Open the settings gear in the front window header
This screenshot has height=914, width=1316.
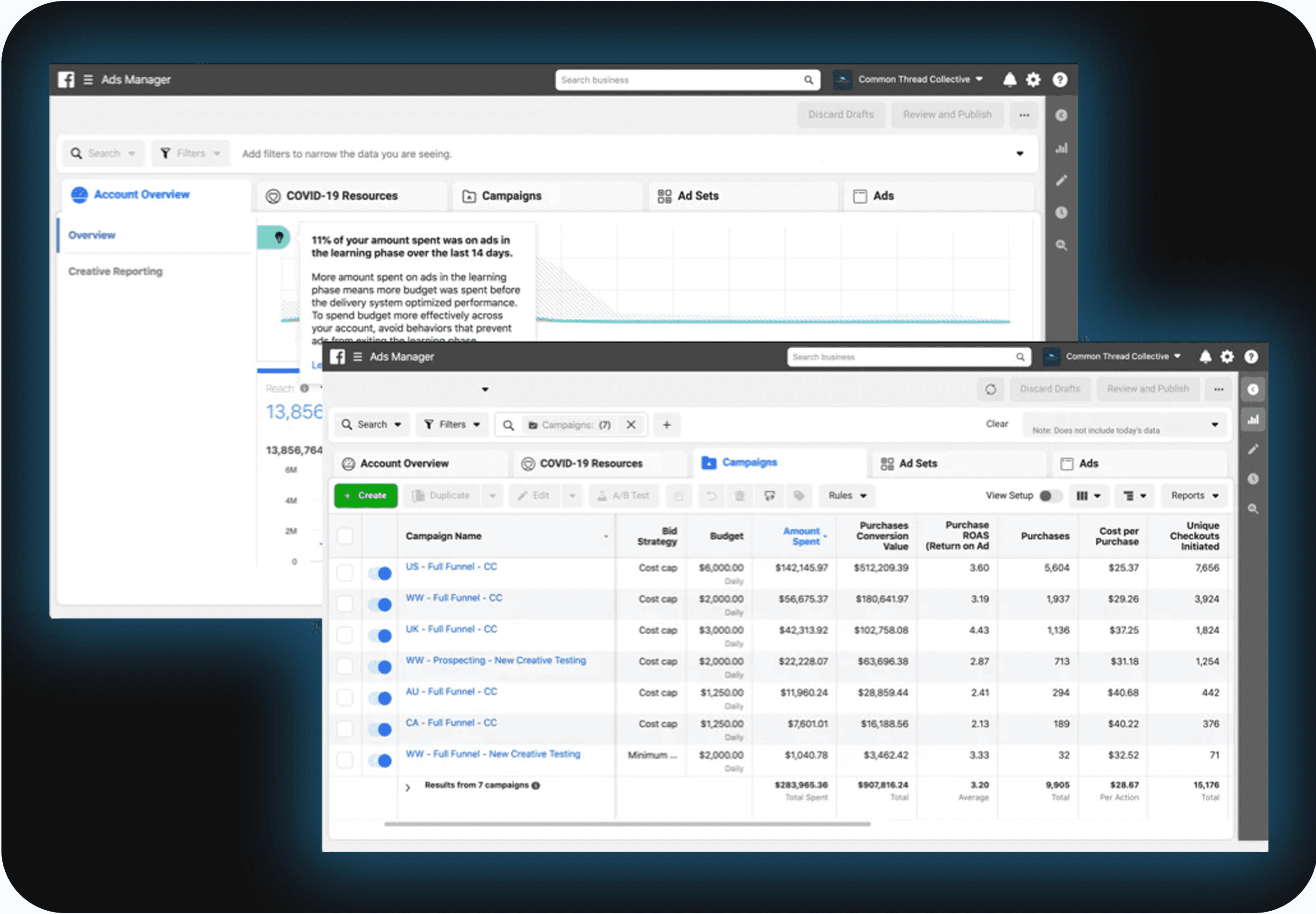click(x=1227, y=357)
